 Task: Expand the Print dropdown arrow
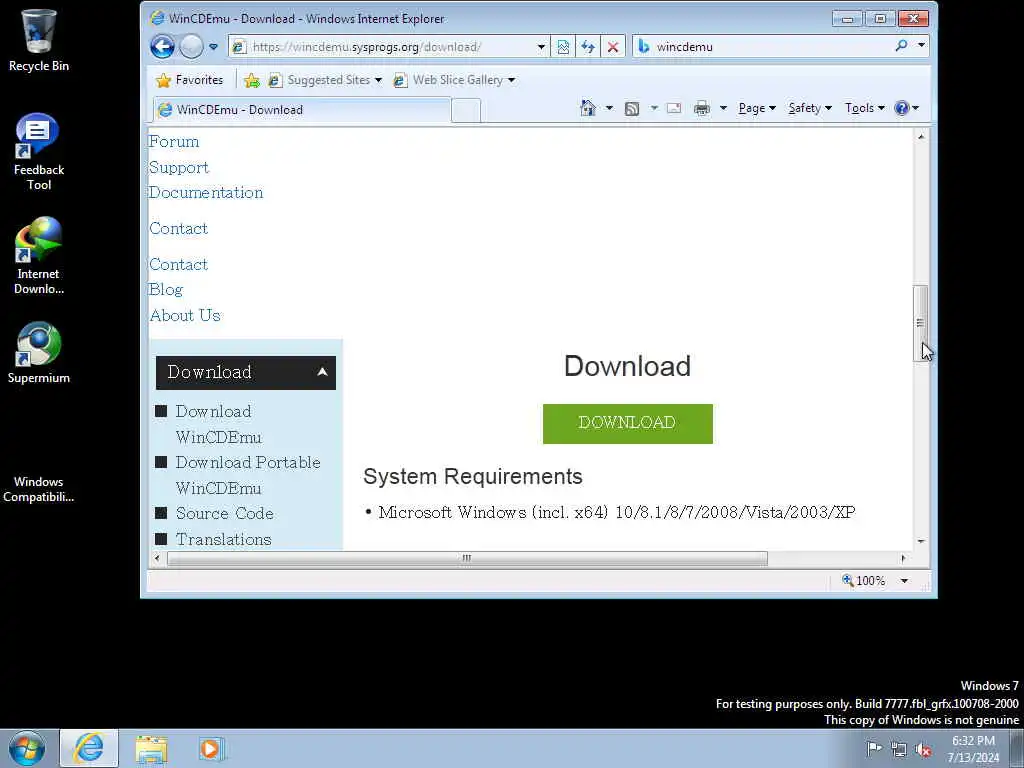pyautogui.click(x=723, y=108)
